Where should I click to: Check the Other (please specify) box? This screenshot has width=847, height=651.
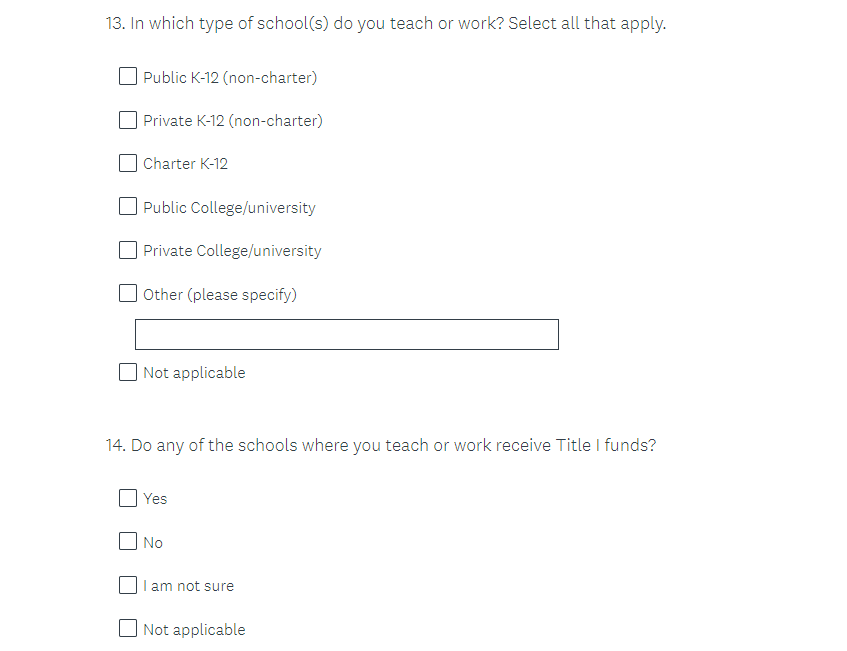pyautogui.click(x=128, y=294)
